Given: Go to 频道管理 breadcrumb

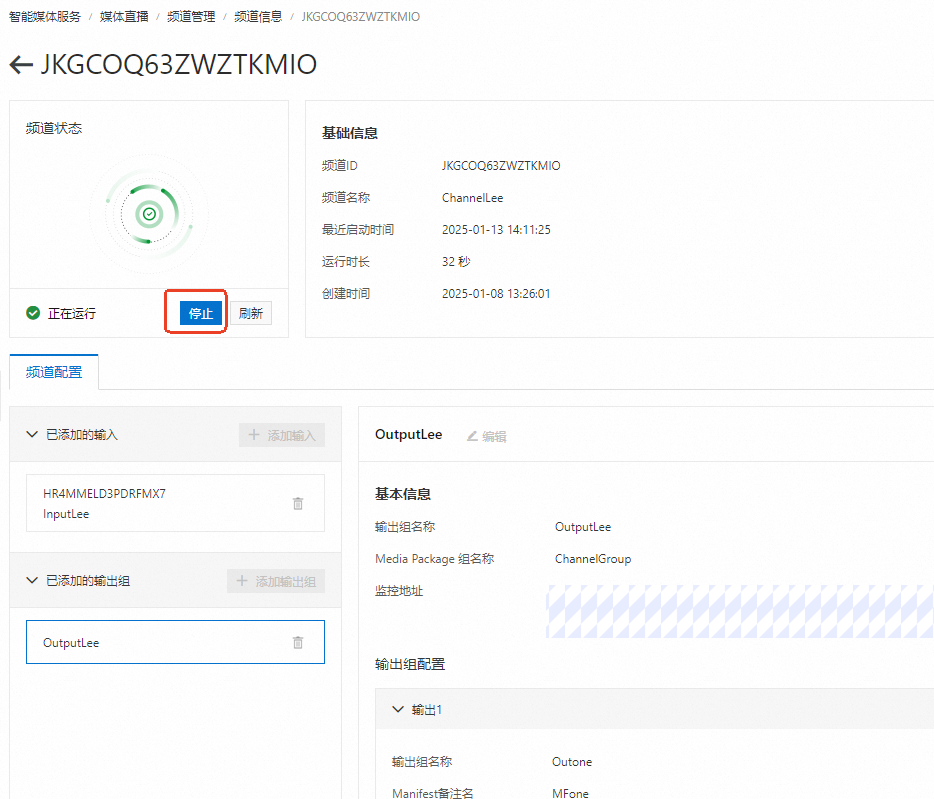Looking at the screenshot, I should 191,17.
